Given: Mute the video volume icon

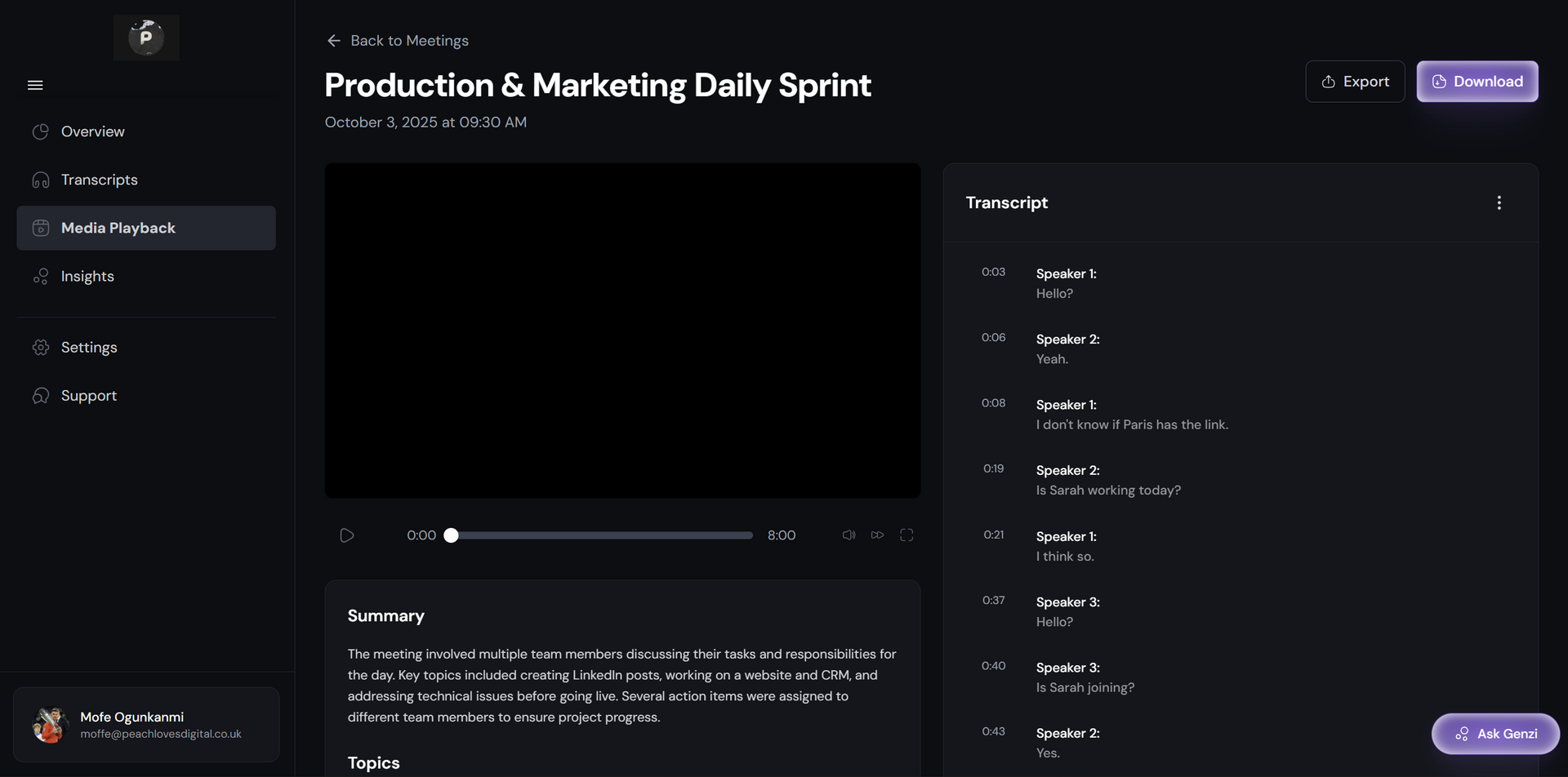Looking at the screenshot, I should tap(848, 535).
